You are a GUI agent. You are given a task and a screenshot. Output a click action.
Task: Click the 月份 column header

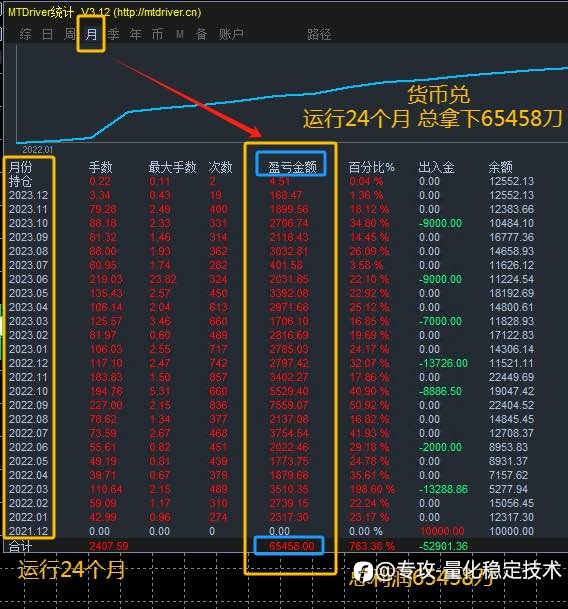tap(21, 167)
